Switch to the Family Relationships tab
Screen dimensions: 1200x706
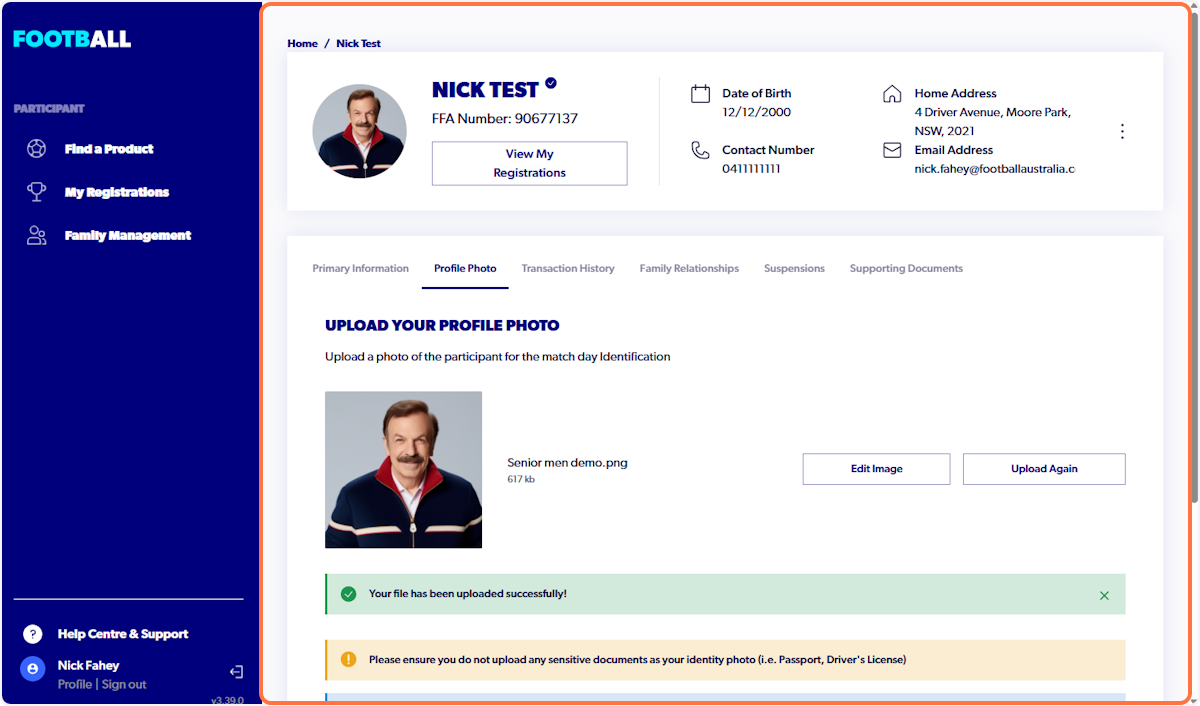tap(689, 268)
